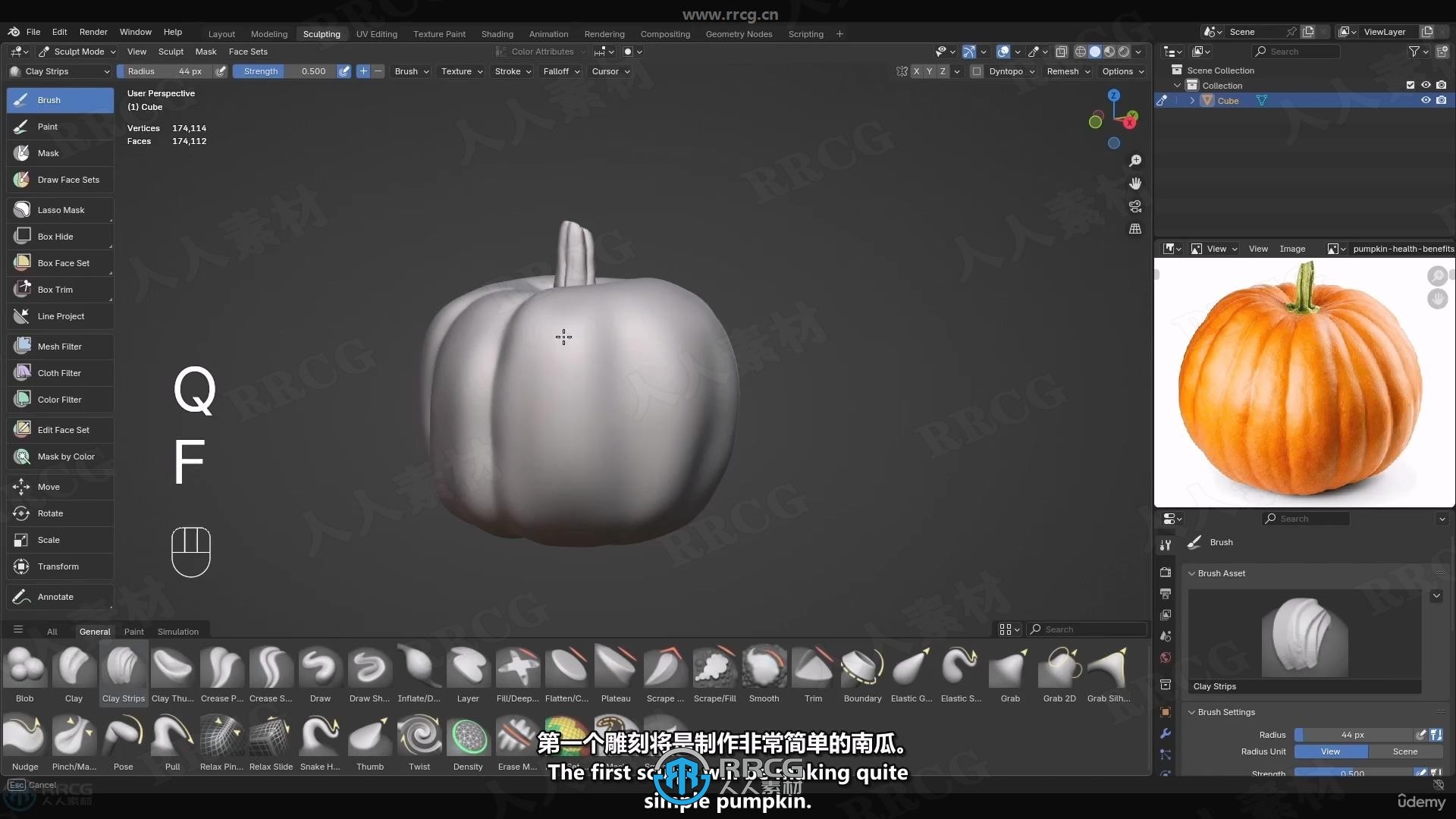The height and width of the screenshot is (819, 1456).
Task: Set brush direction to subtract (minus)
Action: 378,71
